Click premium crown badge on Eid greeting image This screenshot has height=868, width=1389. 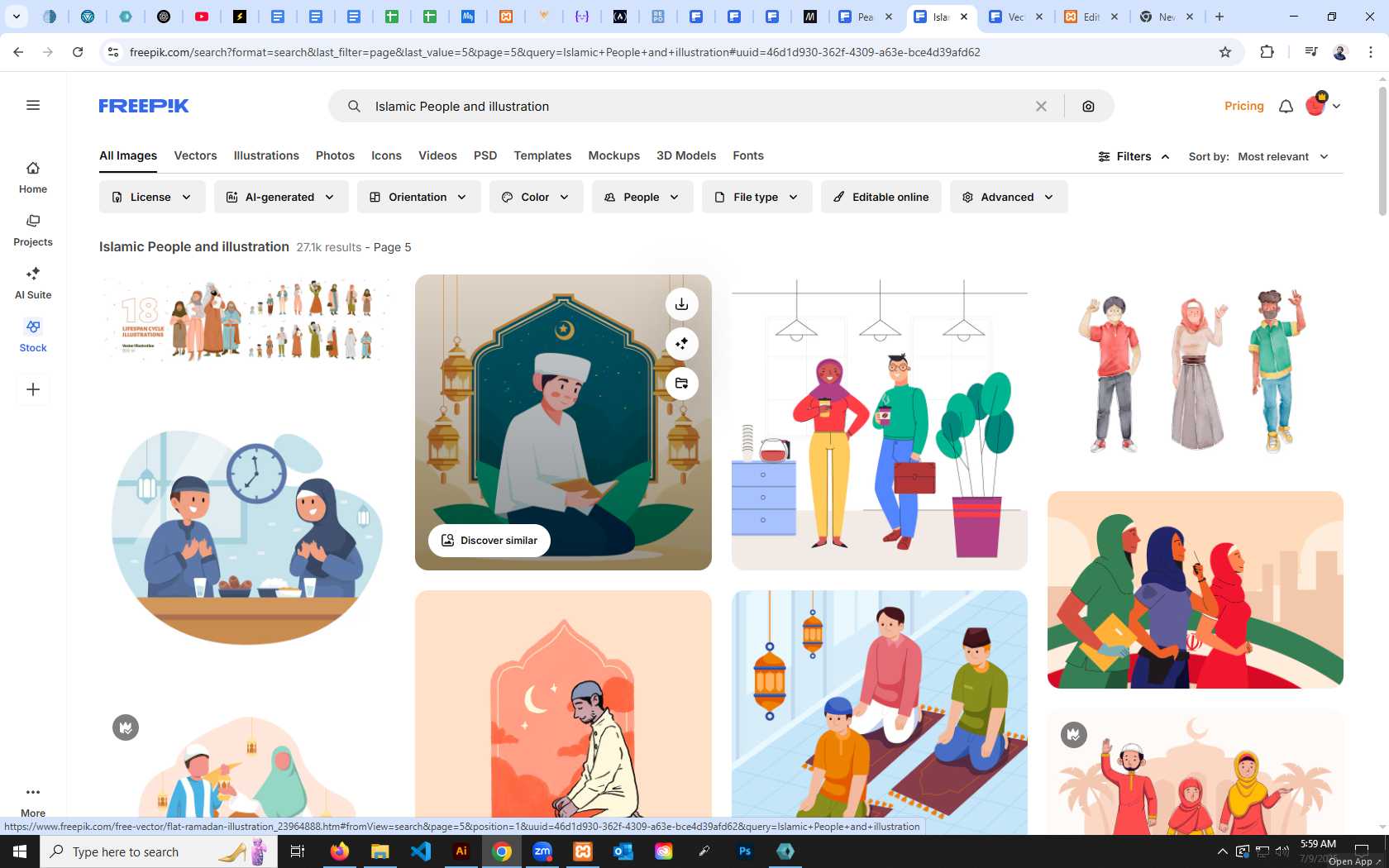1074,735
